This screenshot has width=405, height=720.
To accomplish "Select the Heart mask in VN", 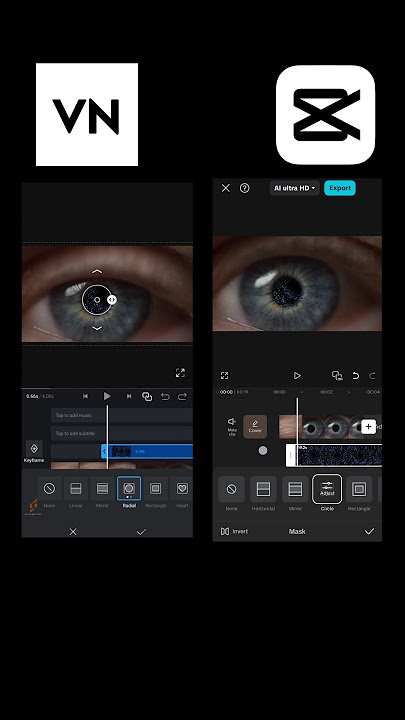I will [x=182, y=492].
